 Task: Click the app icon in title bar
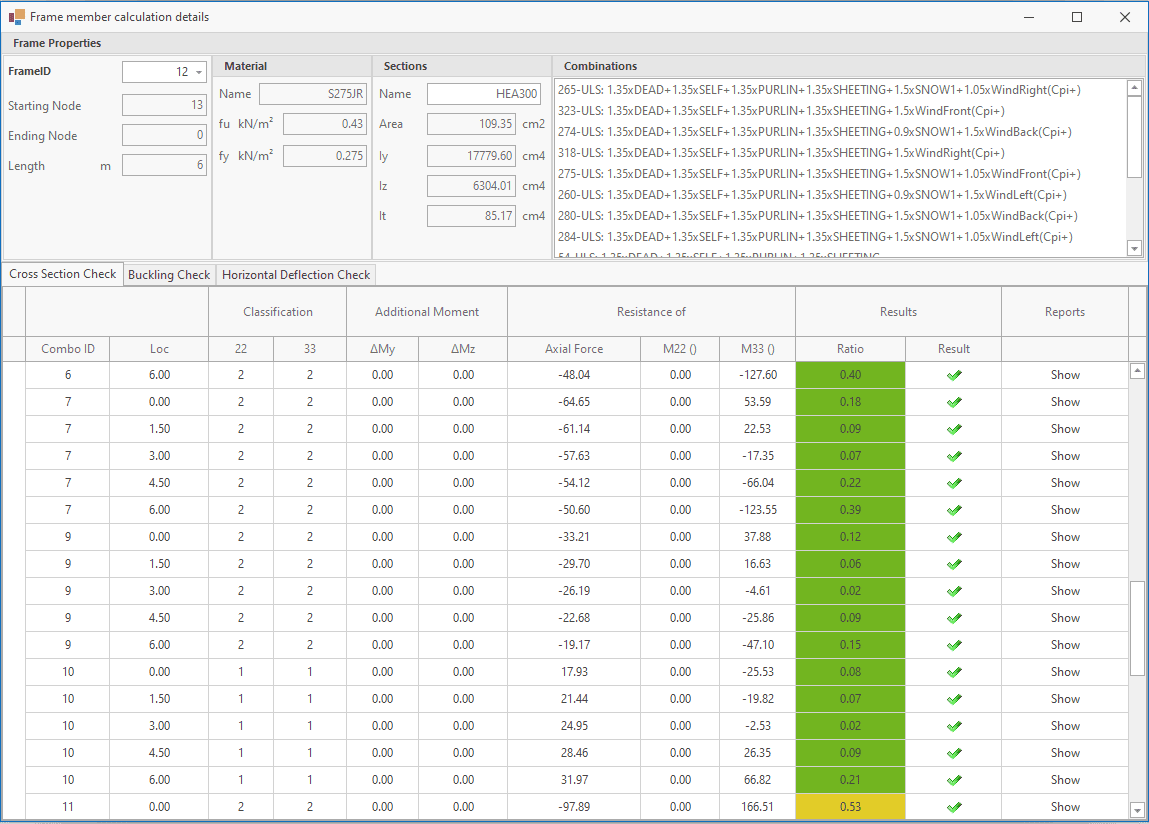16,17
